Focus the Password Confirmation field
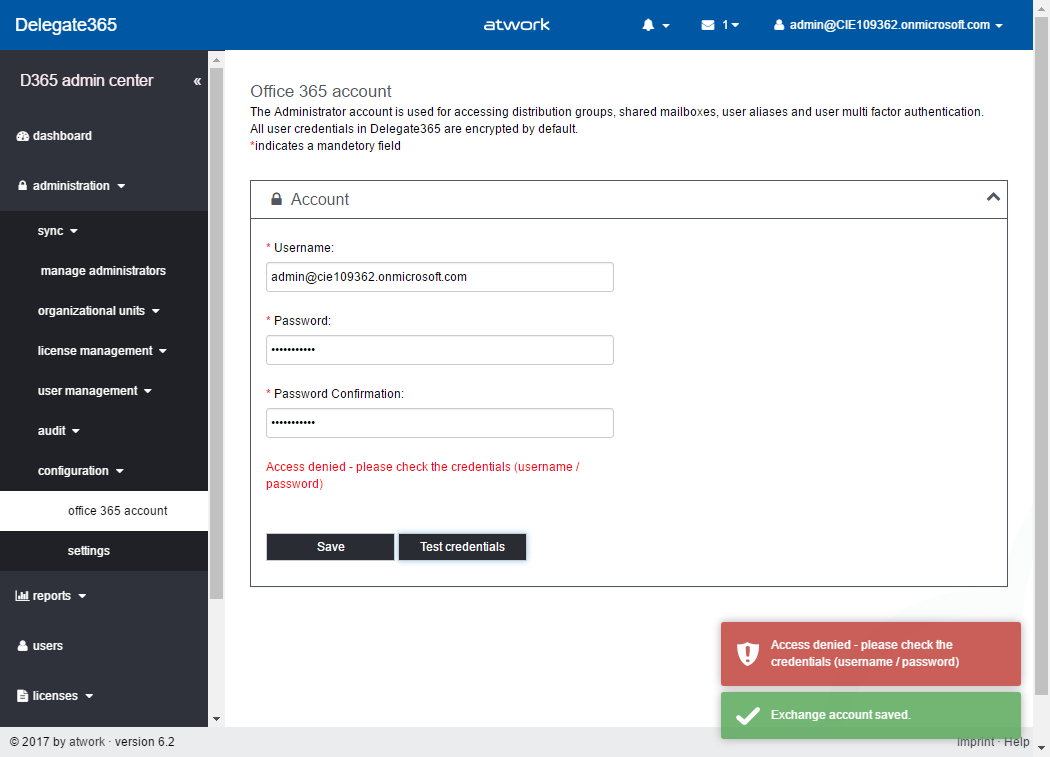Image resolution: width=1050 pixels, height=757 pixels. 439,423
